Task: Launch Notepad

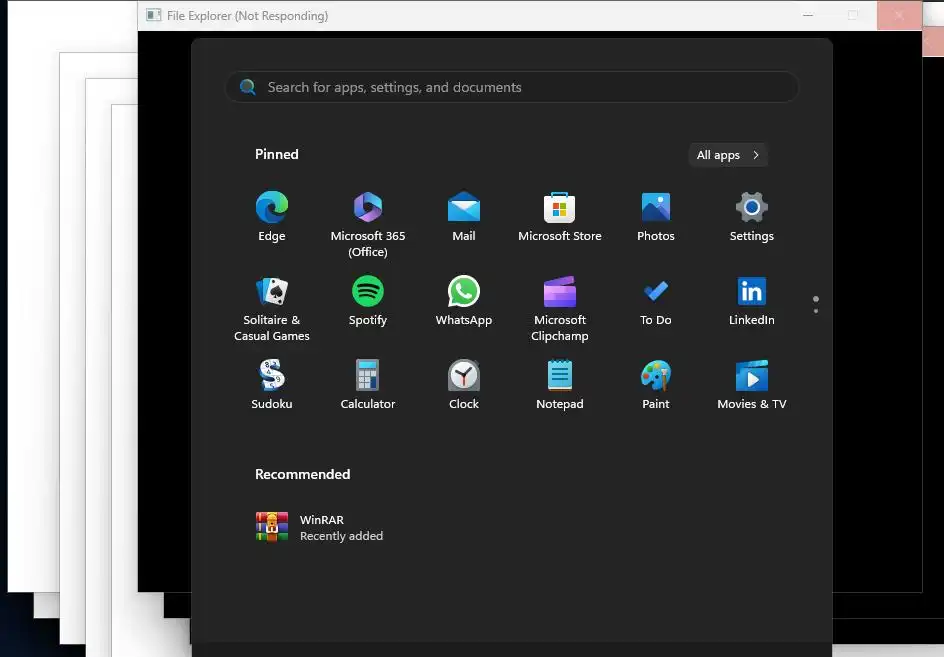Action: pos(560,385)
